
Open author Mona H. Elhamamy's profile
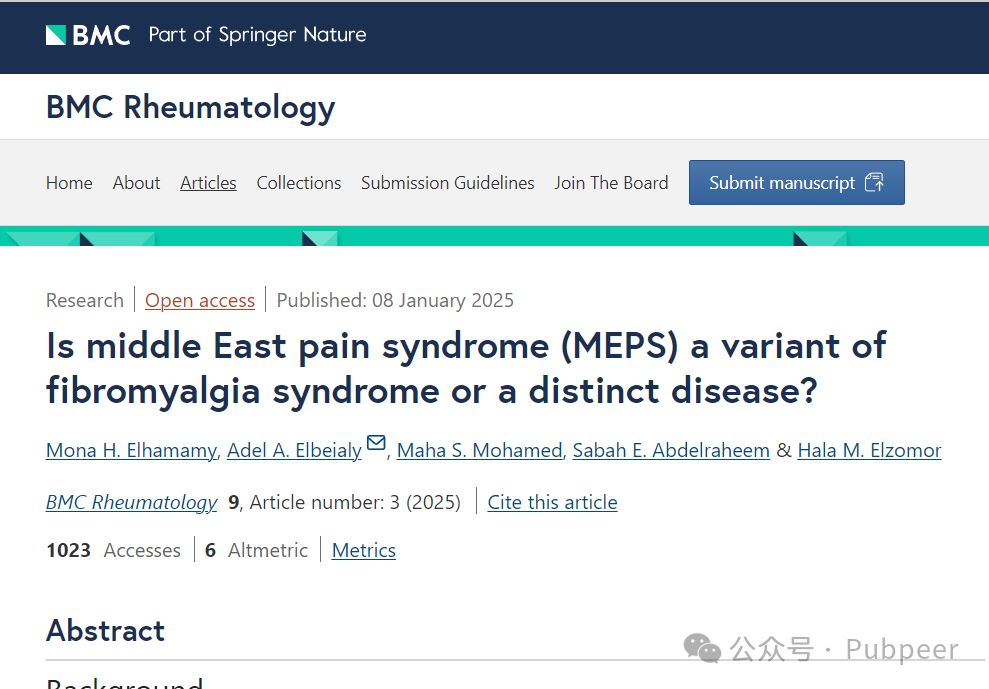point(131,450)
